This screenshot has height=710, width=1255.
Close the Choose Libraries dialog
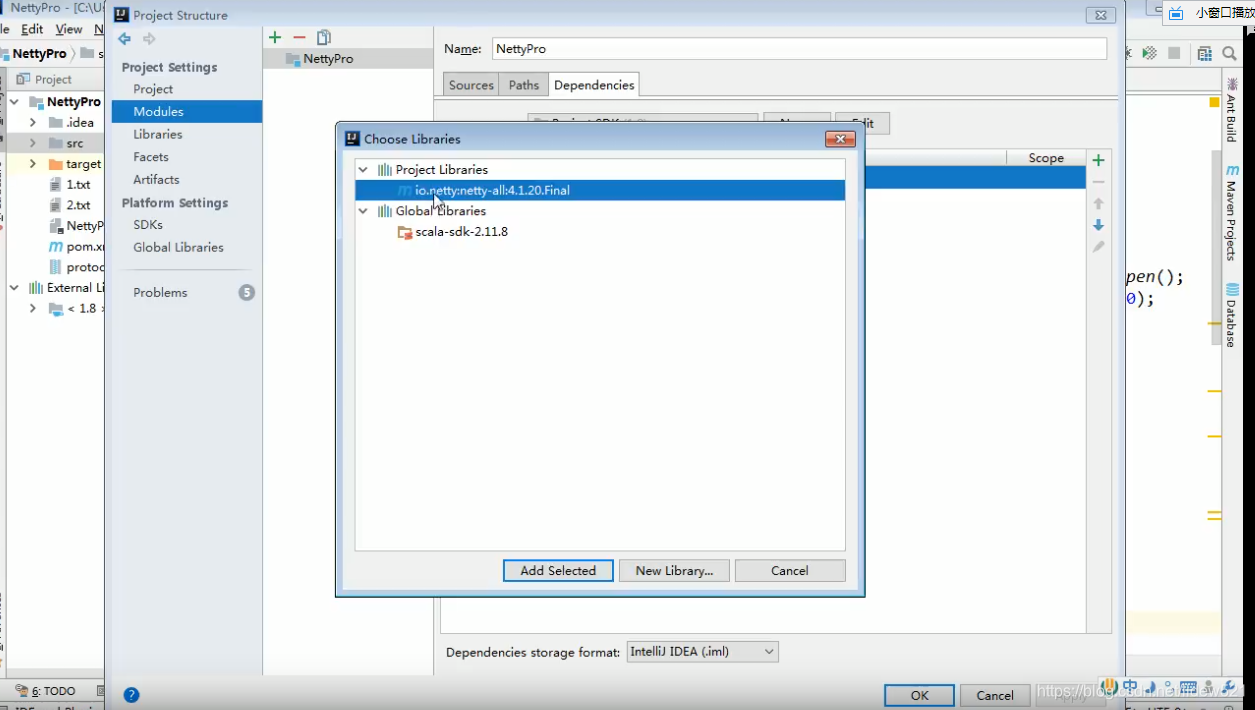pyautogui.click(x=840, y=139)
